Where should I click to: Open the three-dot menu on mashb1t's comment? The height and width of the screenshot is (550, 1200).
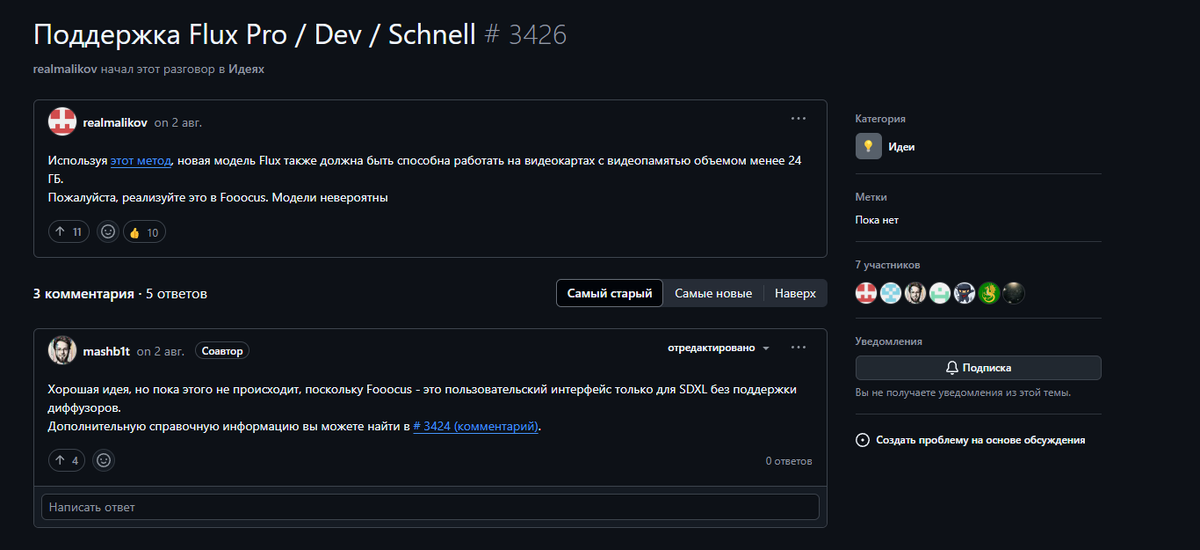(798, 347)
